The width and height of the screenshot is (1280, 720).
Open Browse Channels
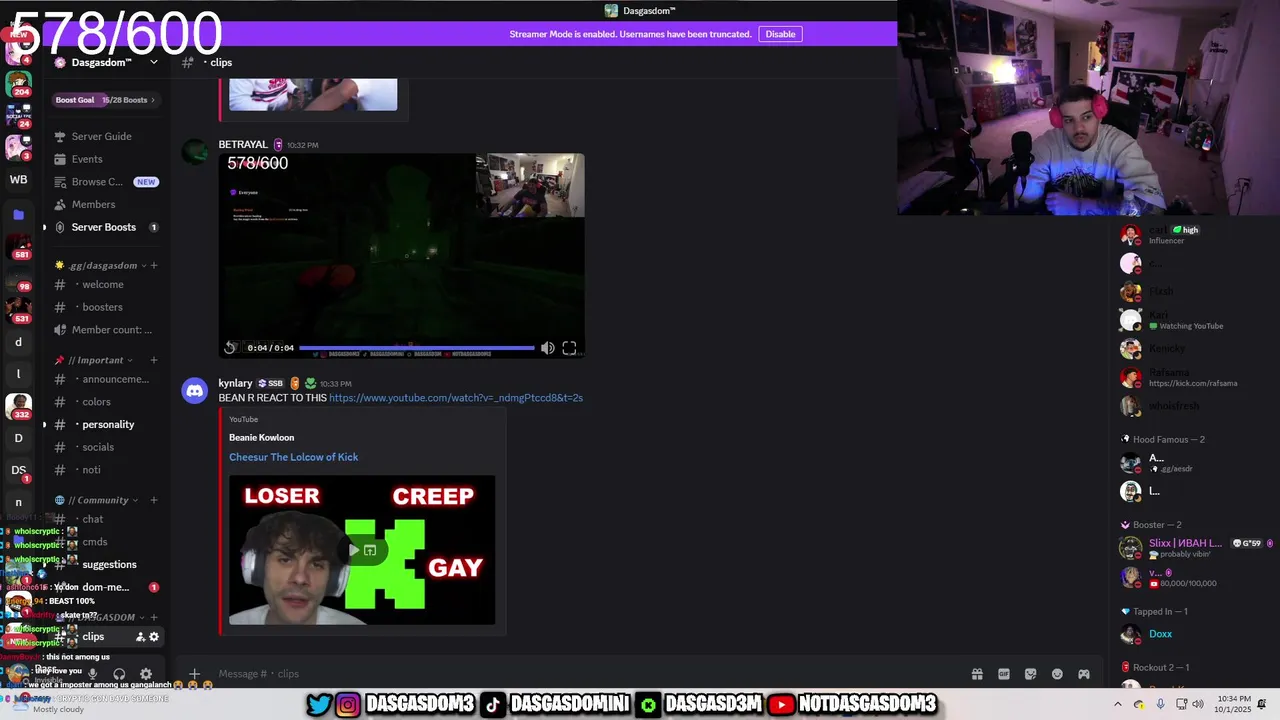105,182
